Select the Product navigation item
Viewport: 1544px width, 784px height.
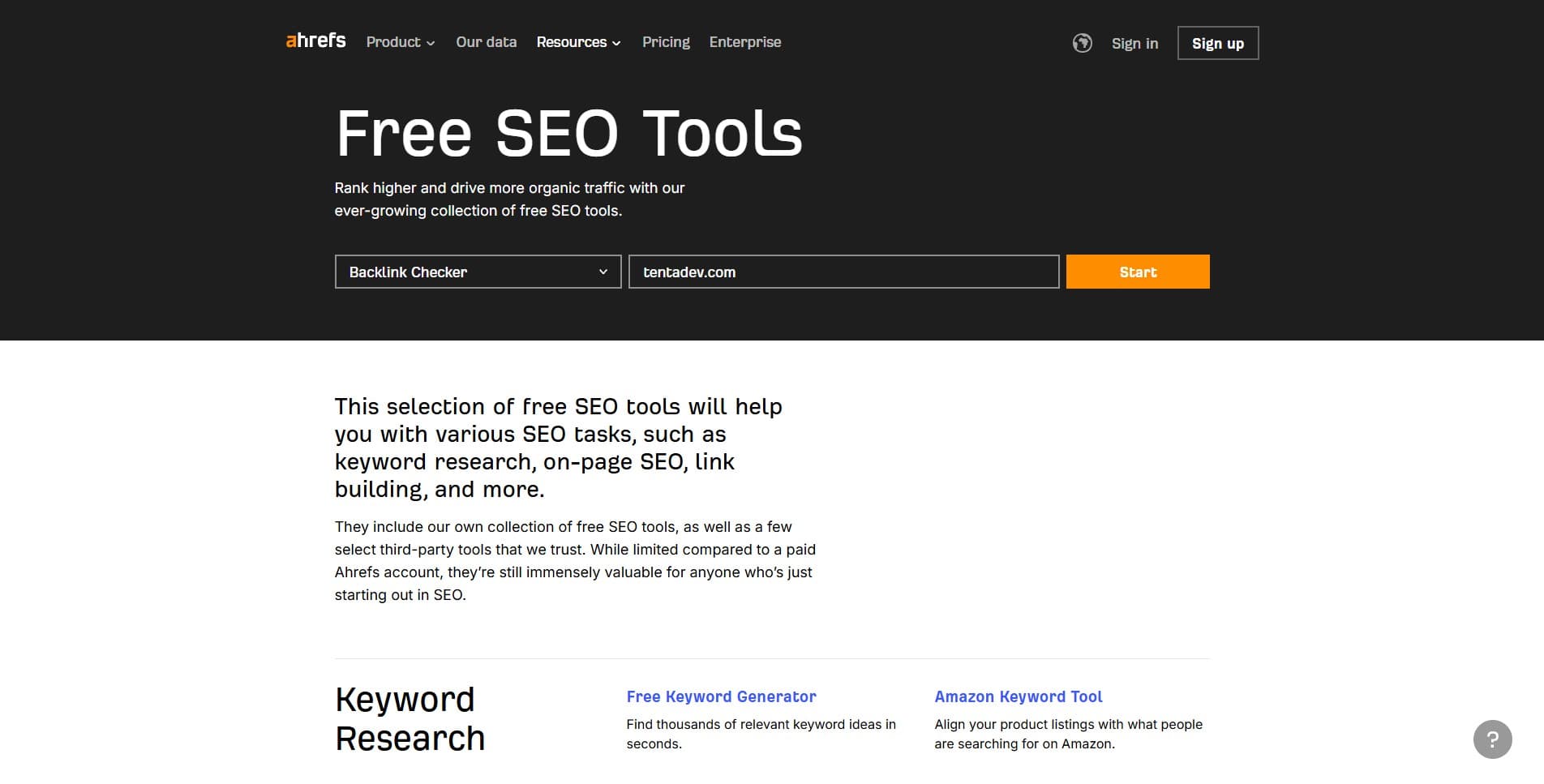[393, 41]
